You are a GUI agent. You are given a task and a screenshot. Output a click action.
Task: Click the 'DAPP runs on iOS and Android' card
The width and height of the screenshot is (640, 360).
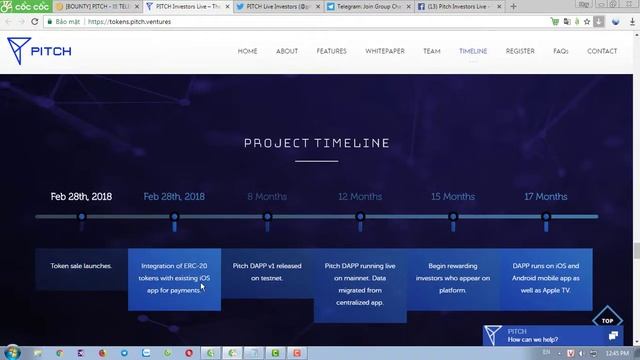coord(546,280)
